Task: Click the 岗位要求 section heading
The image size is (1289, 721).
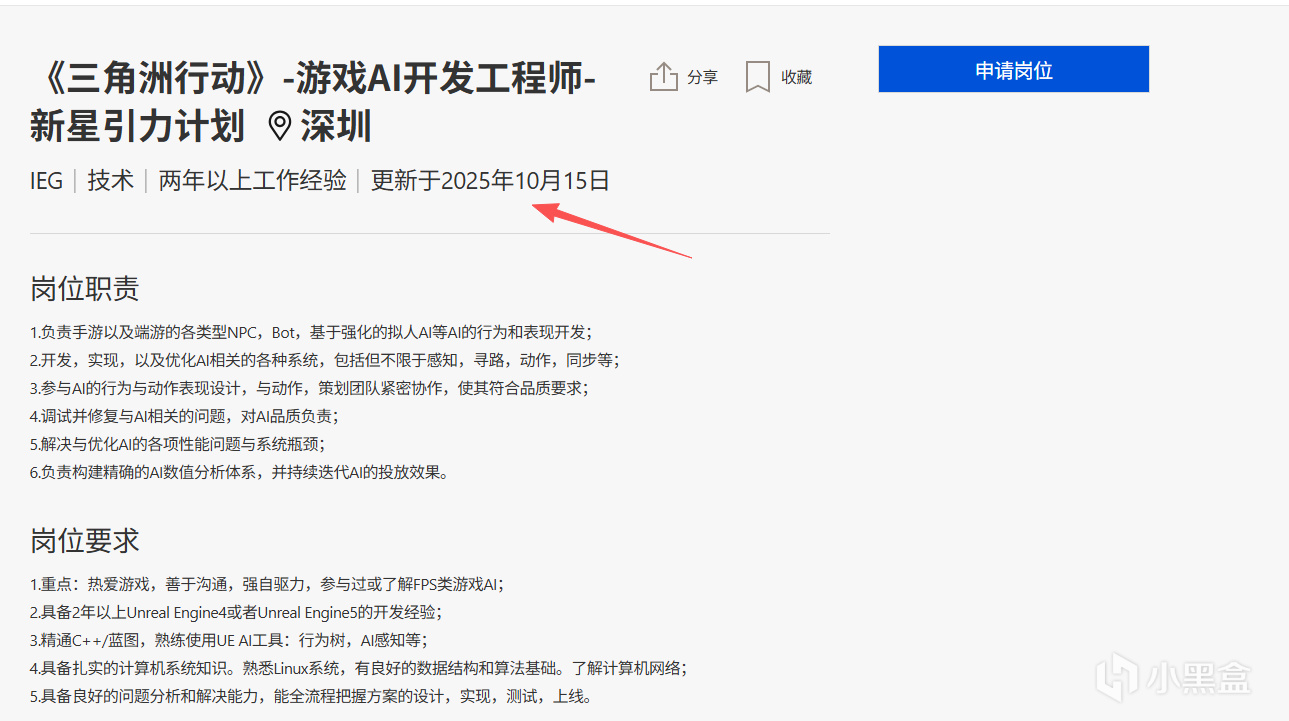Action: point(85,541)
